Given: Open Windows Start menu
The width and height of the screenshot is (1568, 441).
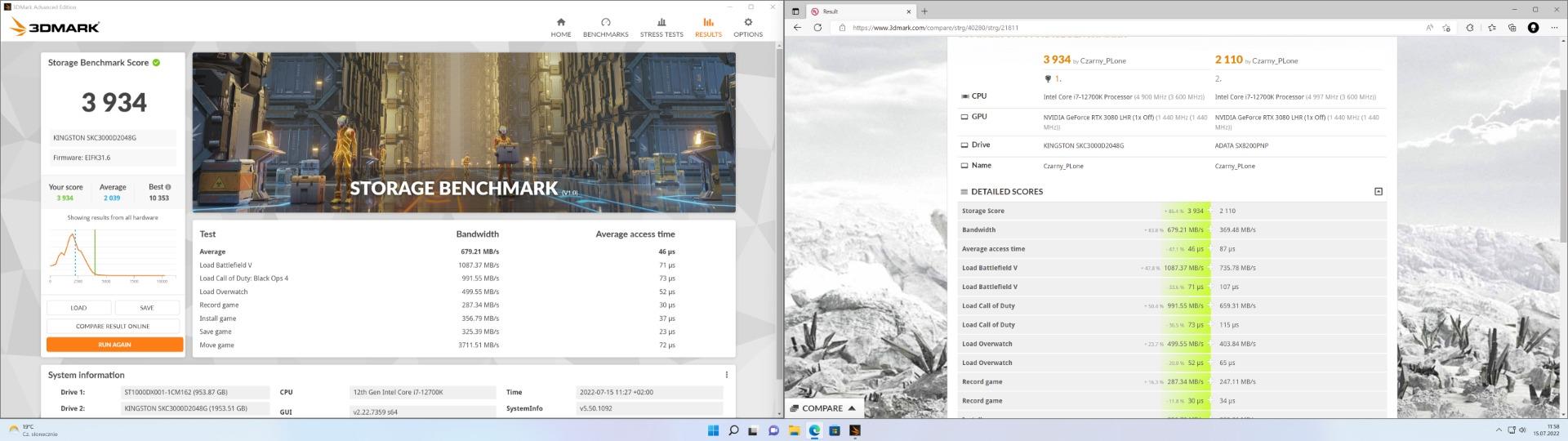Looking at the screenshot, I should click(x=713, y=430).
